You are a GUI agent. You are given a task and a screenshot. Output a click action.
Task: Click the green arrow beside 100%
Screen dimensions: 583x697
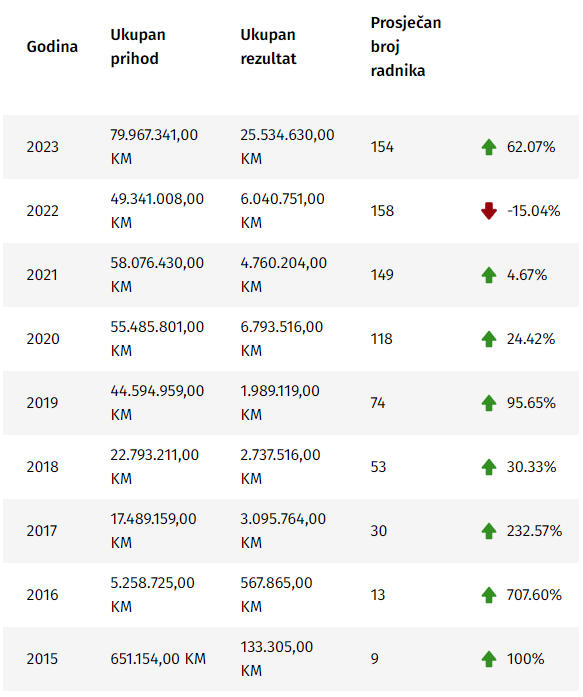[488, 659]
